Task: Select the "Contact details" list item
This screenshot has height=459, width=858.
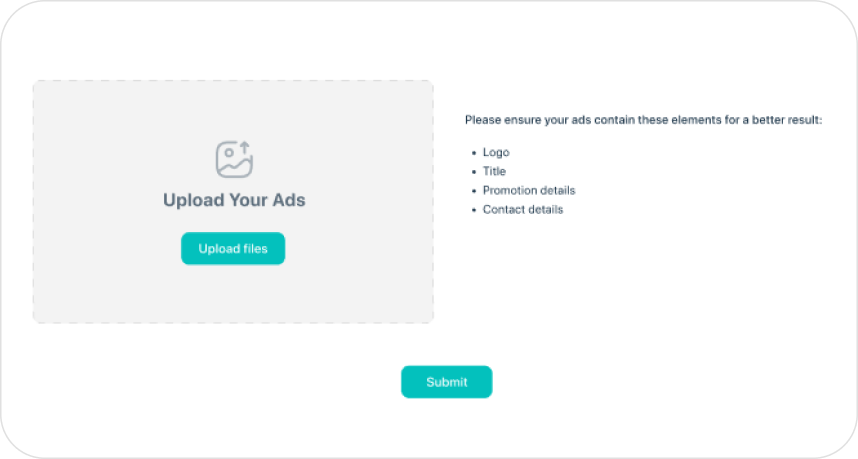Action: point(523,210)
